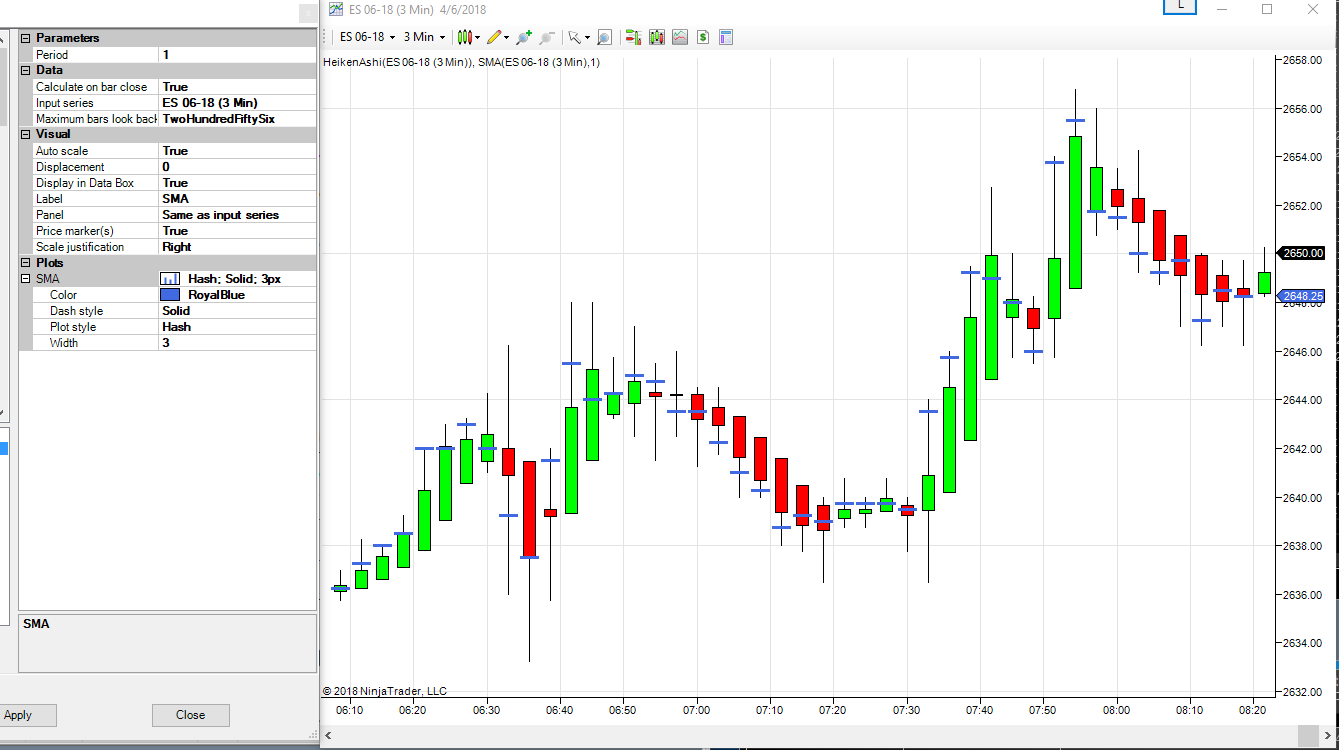Open the Maximum bars look back value
Screen dimensions: 1339x750
(237, 119)
